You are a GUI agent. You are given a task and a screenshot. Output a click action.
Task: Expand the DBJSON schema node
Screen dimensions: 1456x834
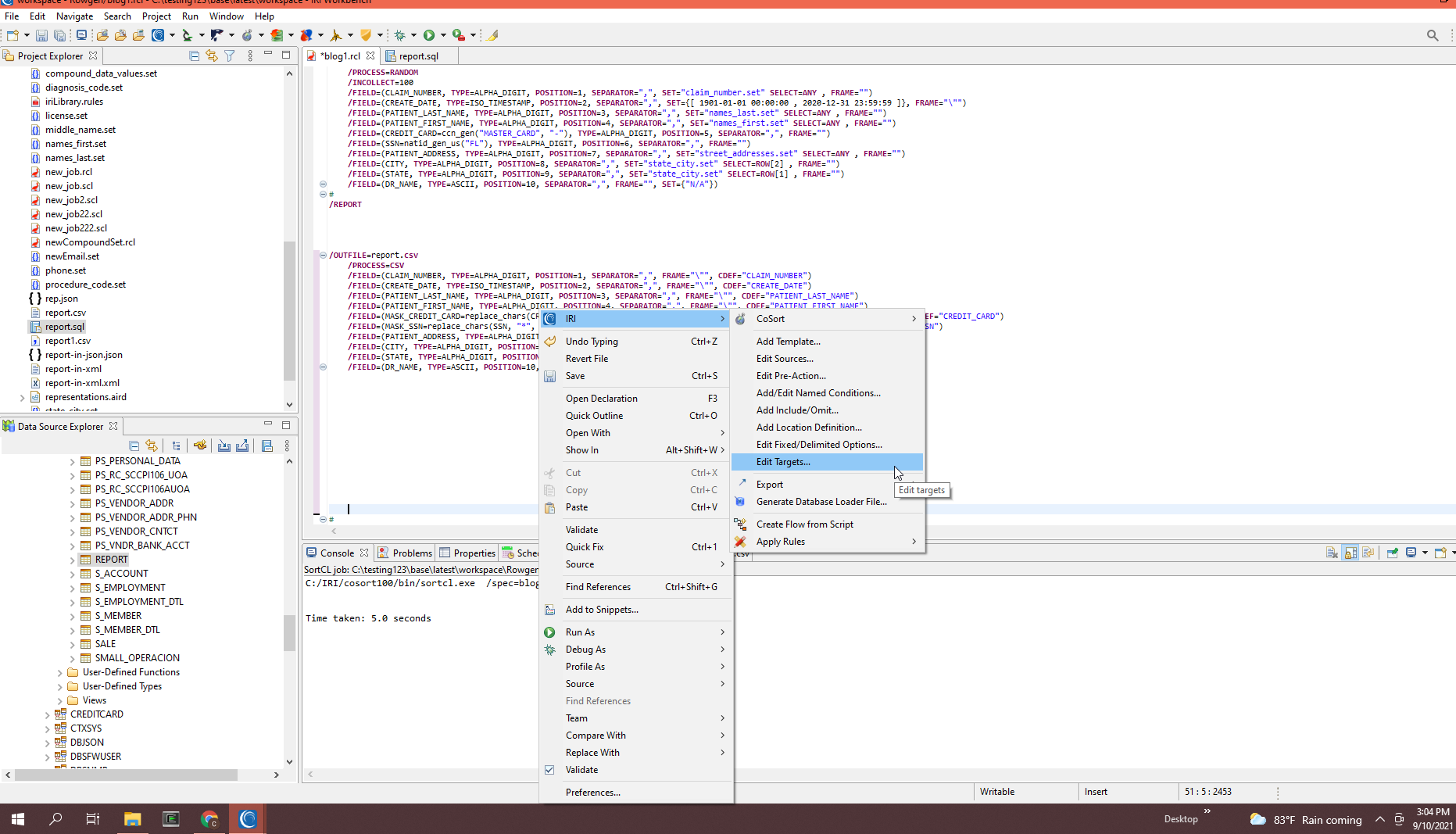(47, 743)
